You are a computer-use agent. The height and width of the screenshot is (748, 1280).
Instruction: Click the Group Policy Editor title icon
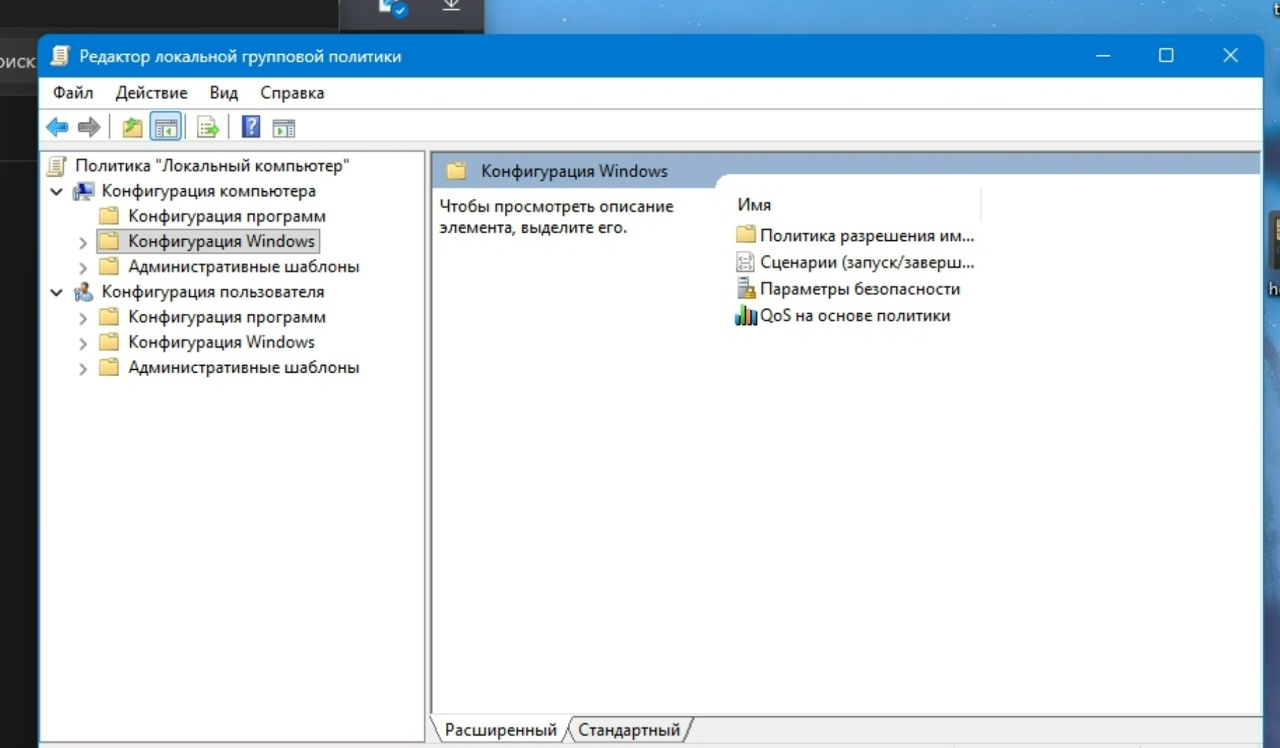click(61, 56)
